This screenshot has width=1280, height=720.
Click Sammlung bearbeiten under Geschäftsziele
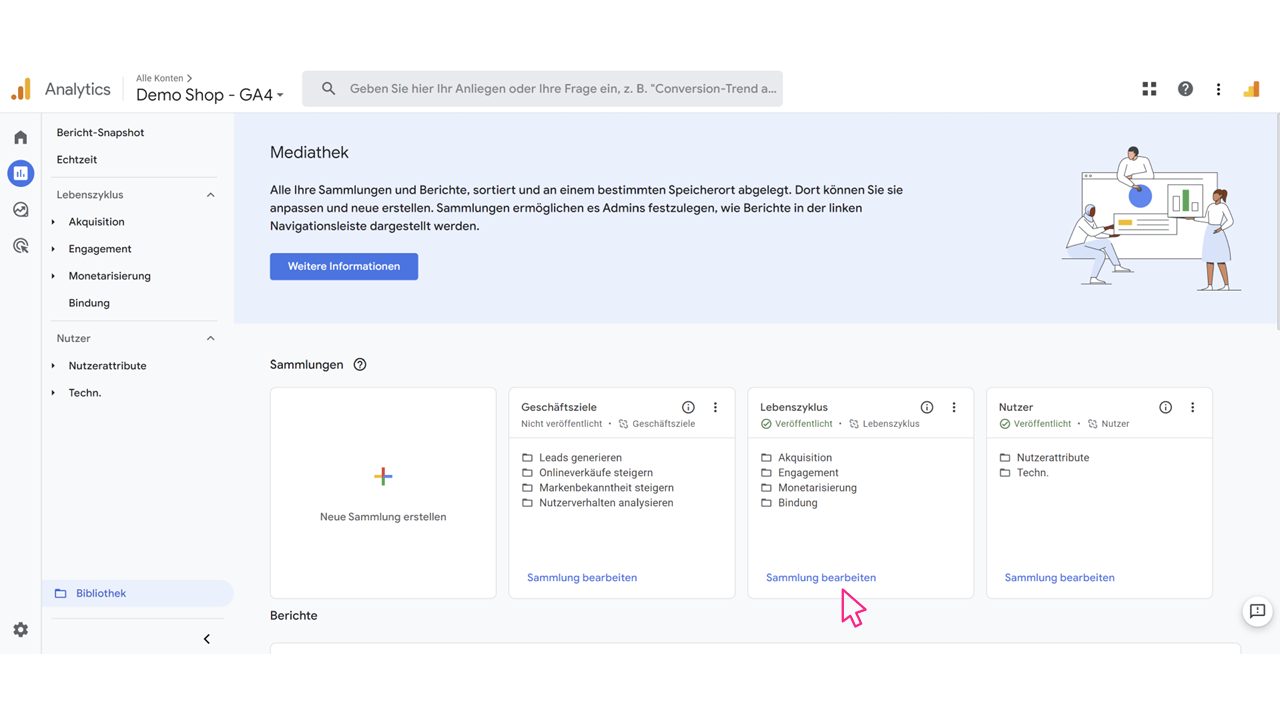582,577
